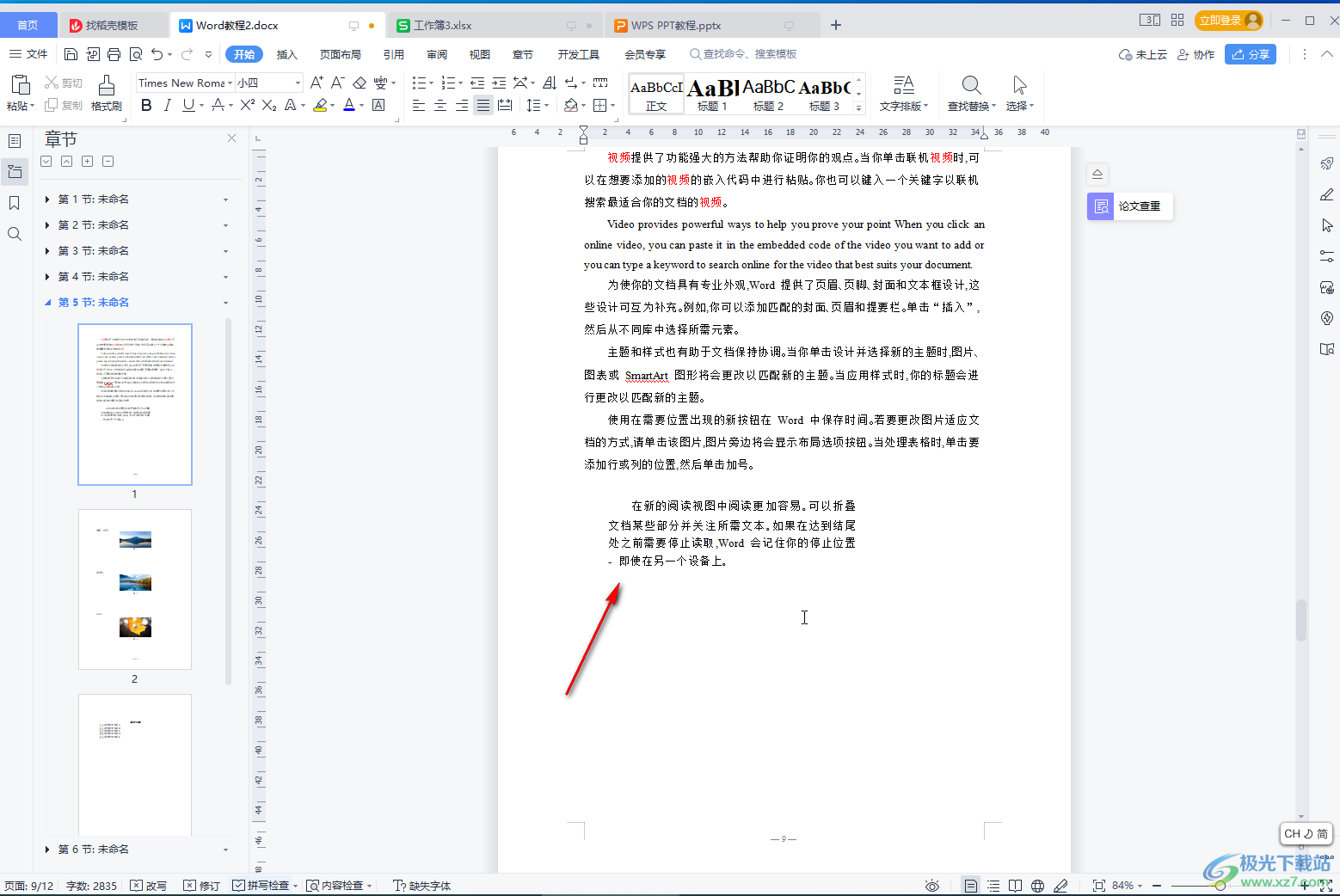1340x896 pixels.
Task: Select justified alignment
Action: pyautogui.click(x=483, y=105)
